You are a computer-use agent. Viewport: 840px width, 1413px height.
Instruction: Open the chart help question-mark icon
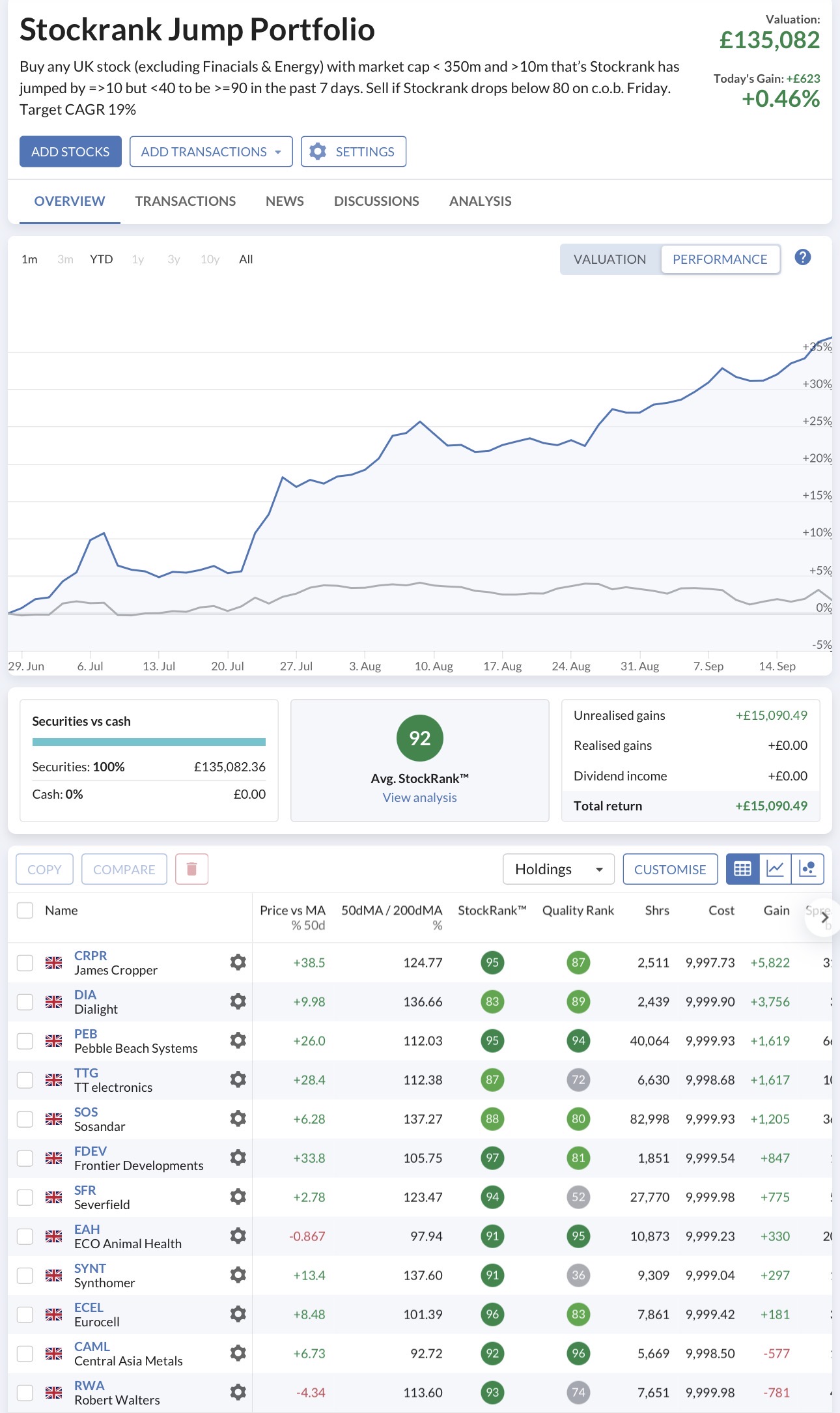803,257
